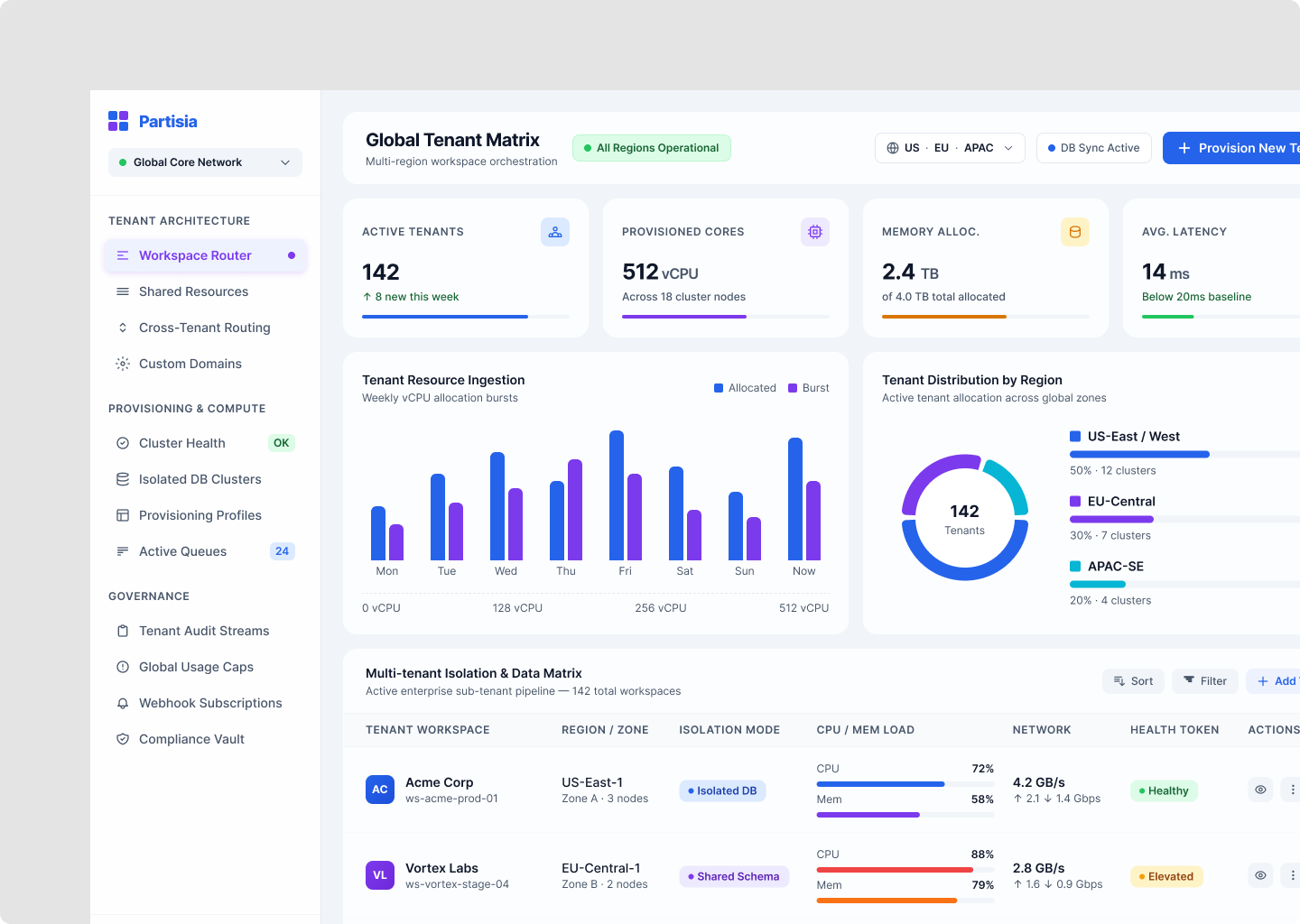Click the All Regions Operational status badge
The image size is (1300, 924).
652,148
